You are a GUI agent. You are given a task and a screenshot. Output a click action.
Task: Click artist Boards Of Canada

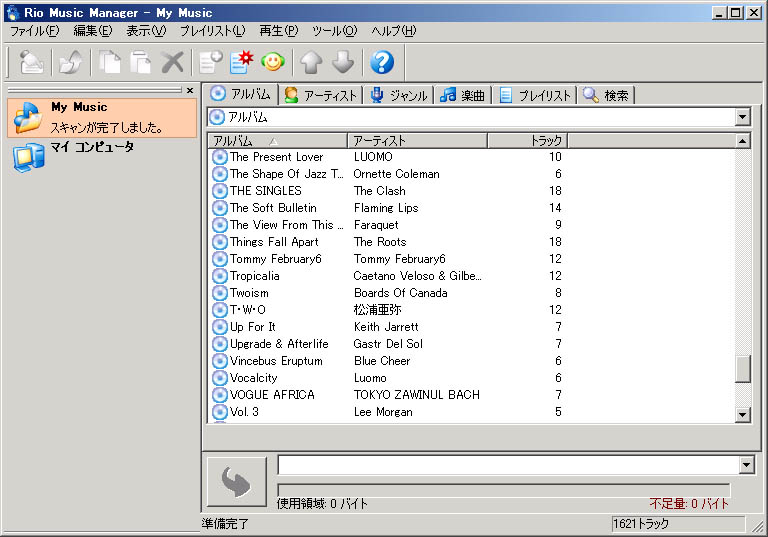click(x=401, y=293)
